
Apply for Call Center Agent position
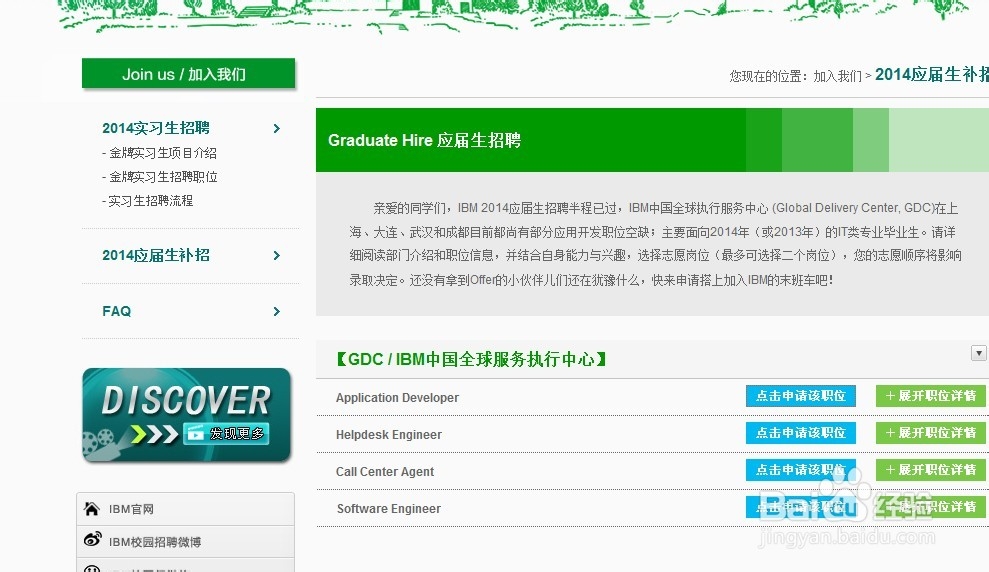click(x=800, y=470)
